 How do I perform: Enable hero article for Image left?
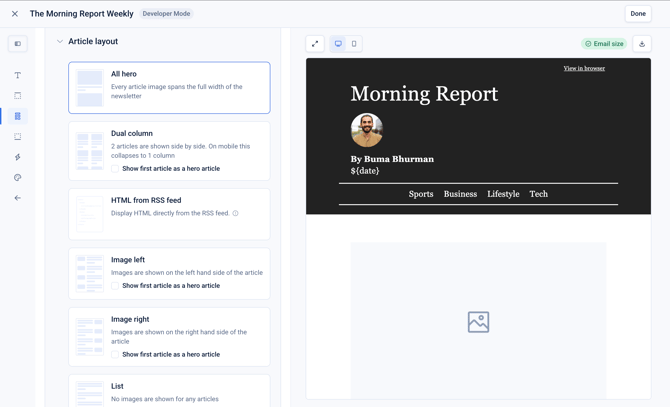click(x=115, y=286)
